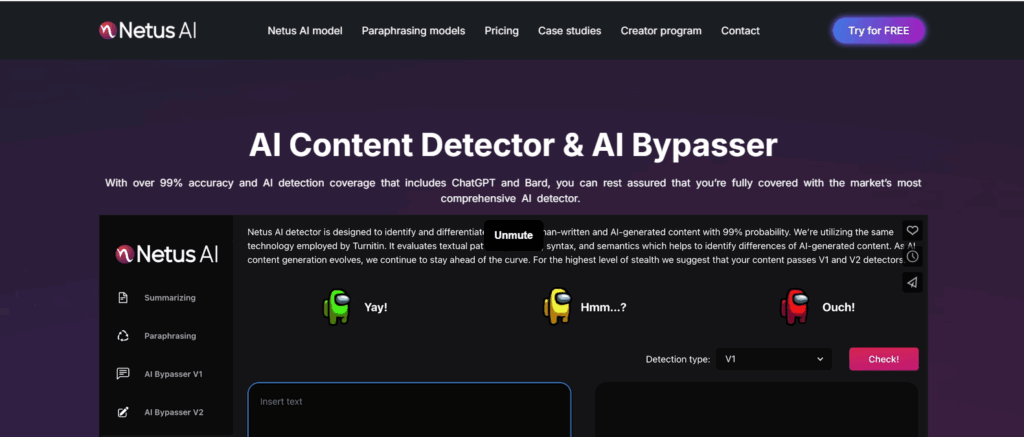The image size is (1024, 437).
Task: Click inside the Insert text field
Action: point(409,410)
